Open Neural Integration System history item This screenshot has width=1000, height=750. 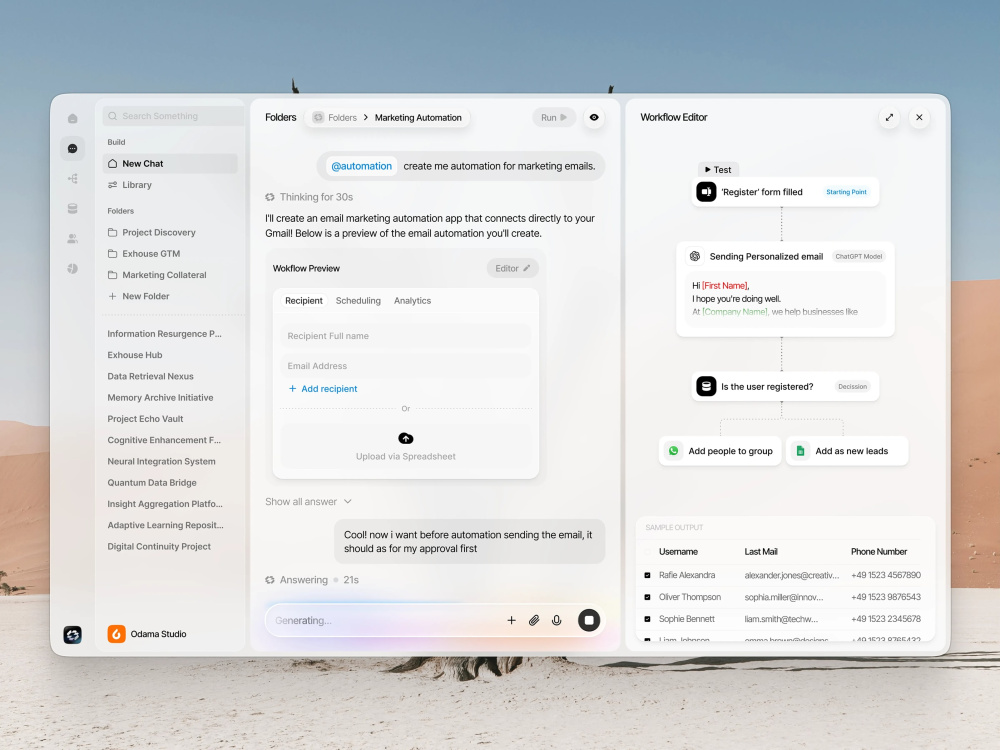point(161,461)
